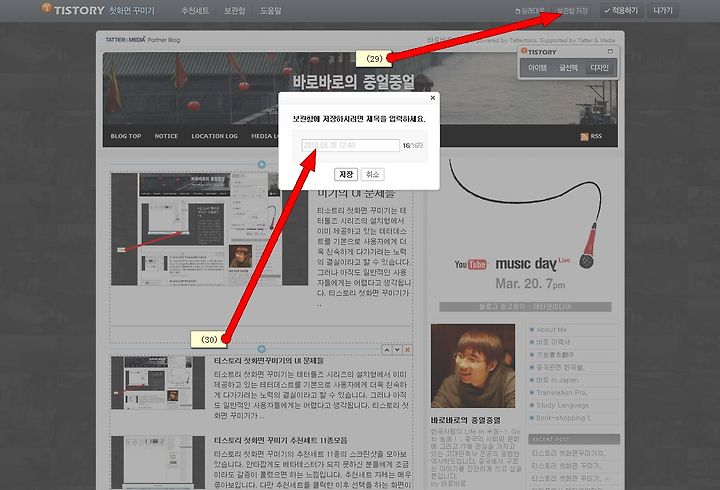The width and height of the screenshot is (720, 490).
Task: Delete the block with the red X icon
Action: [x=407, y=350]
